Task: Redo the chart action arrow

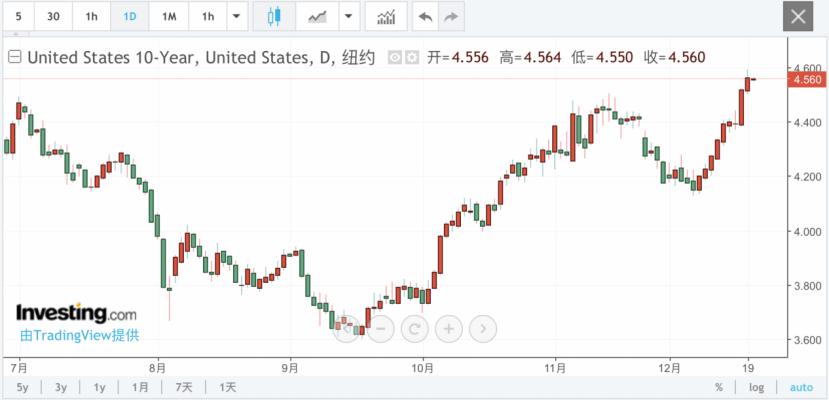Action: (450, 16)
